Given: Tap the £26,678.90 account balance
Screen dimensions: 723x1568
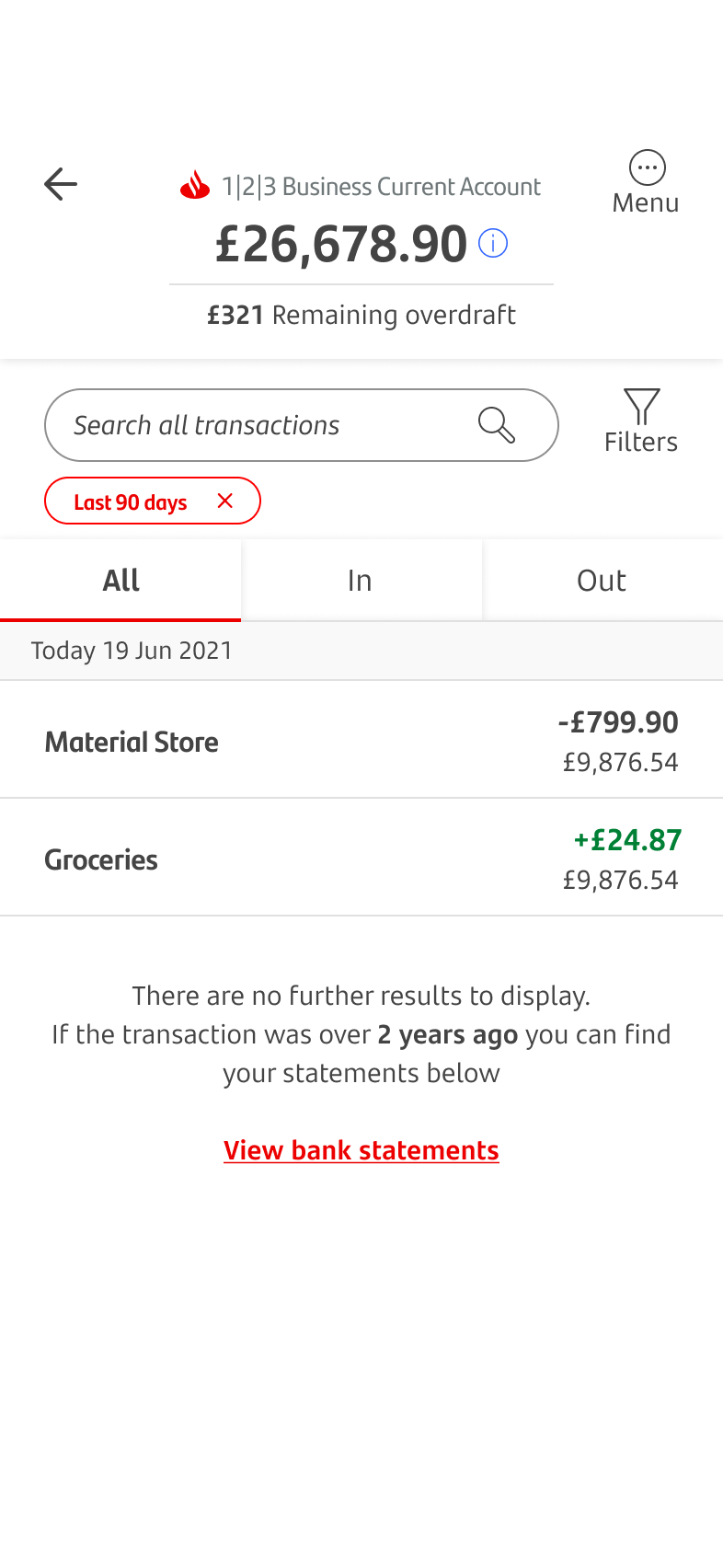Looking at the screenshot, I should click(341, 245).
